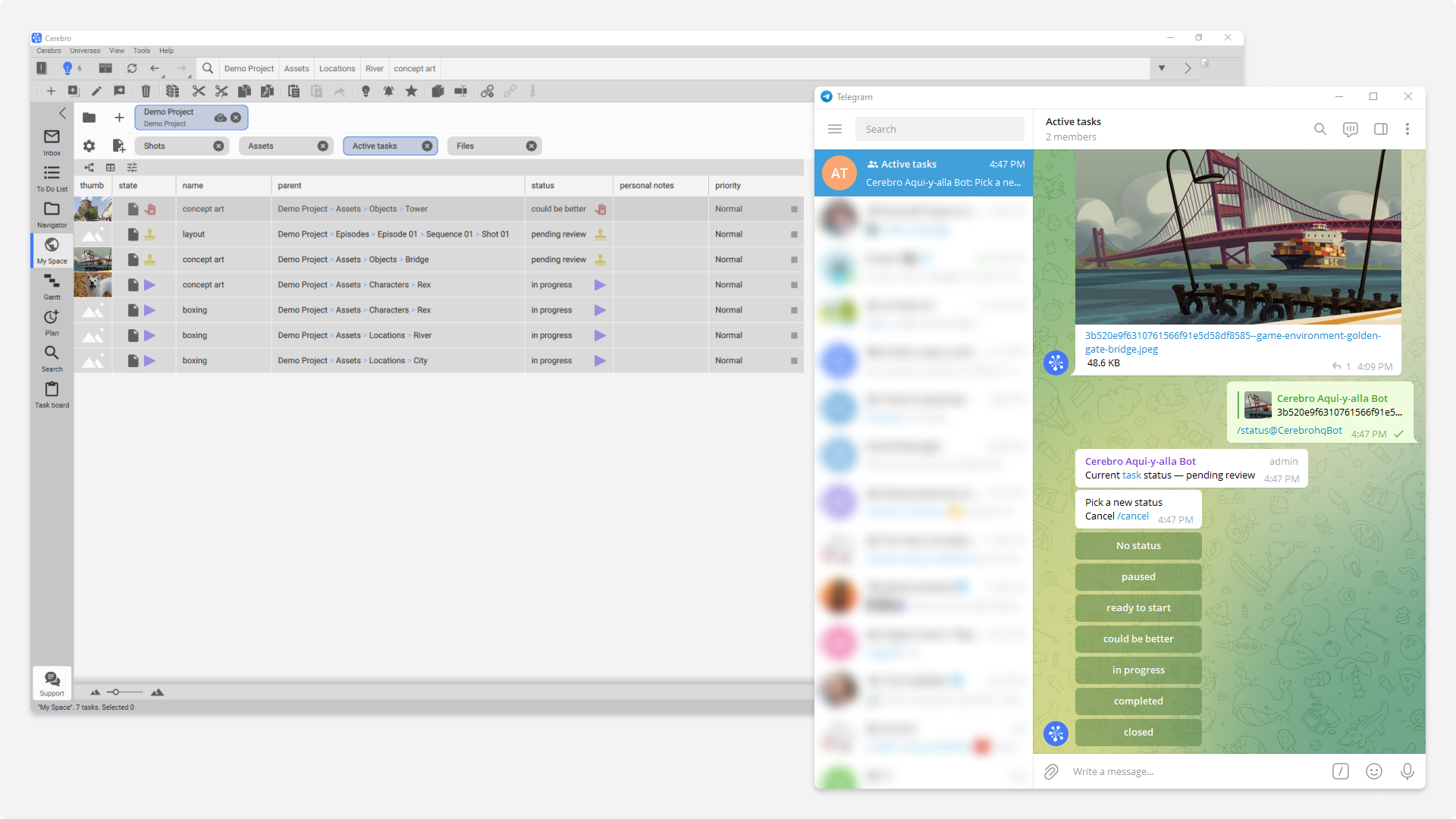The image size is (1456, 819).
Task: Click back arrow with history dropdown
Action: (155, 68)
